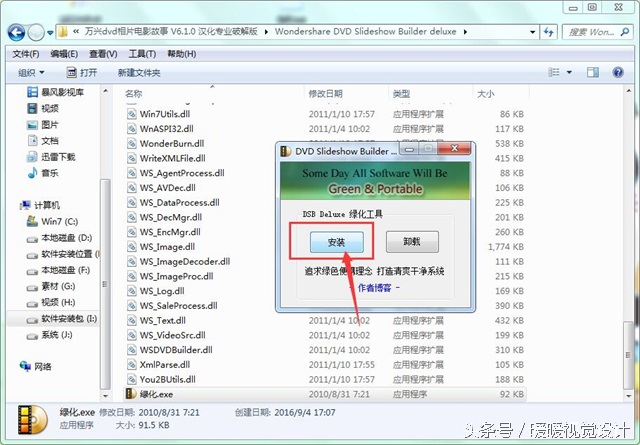Screen dimensions: 640x445
Task: Open view options dropdown arrow
Action: click(569, 73)
